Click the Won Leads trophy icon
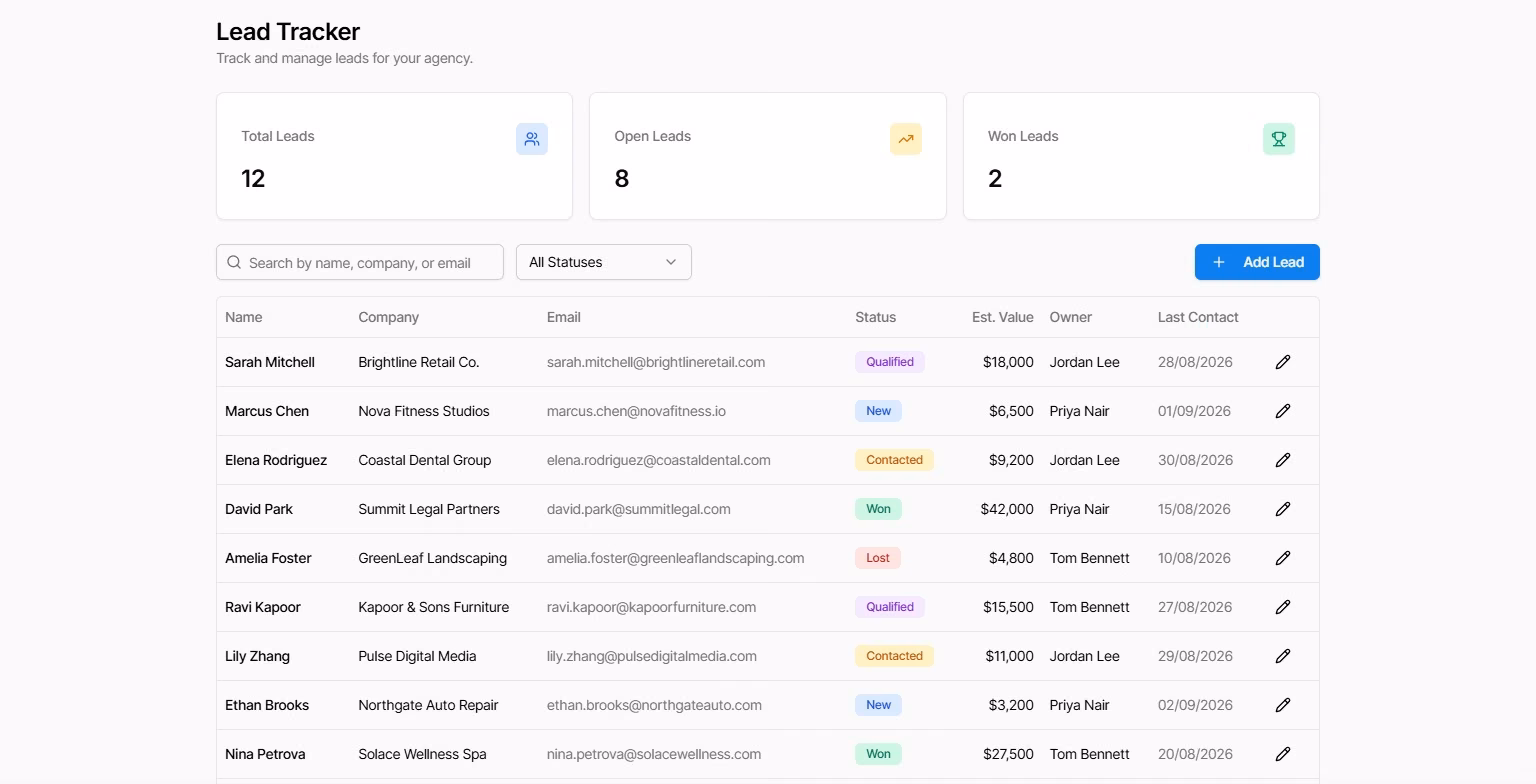 point(1279,139)
